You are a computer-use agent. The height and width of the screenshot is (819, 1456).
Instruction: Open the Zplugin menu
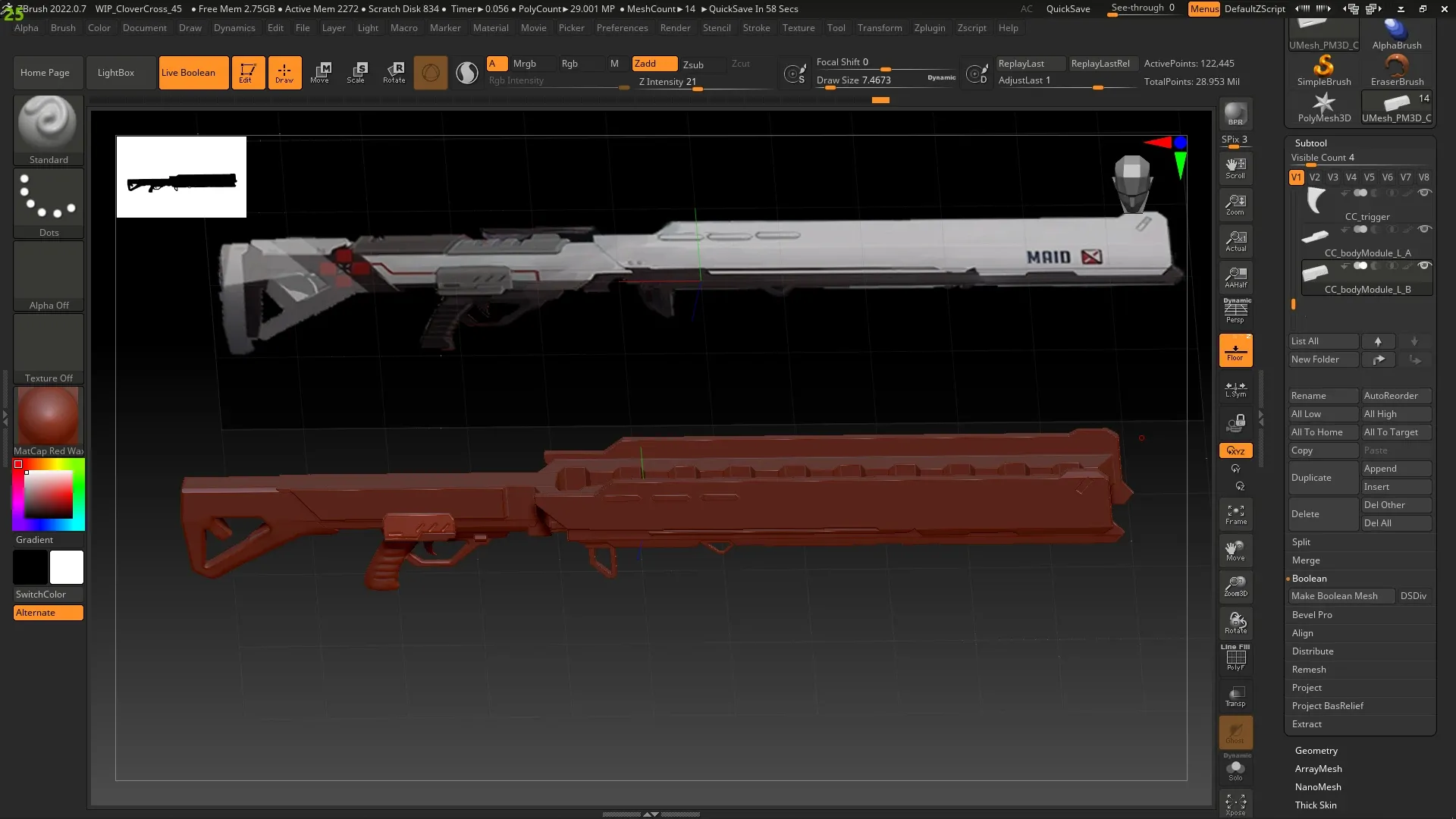coord(929,28)
